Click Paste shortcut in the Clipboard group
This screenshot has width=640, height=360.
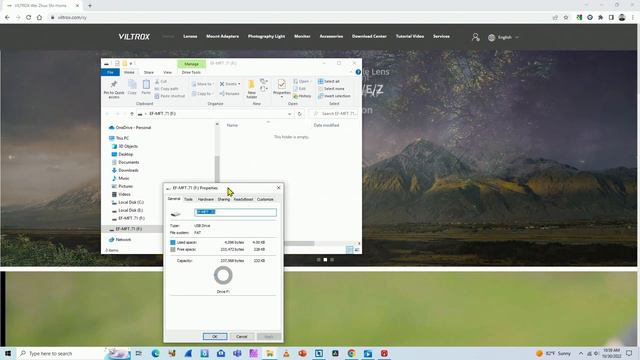170,96
